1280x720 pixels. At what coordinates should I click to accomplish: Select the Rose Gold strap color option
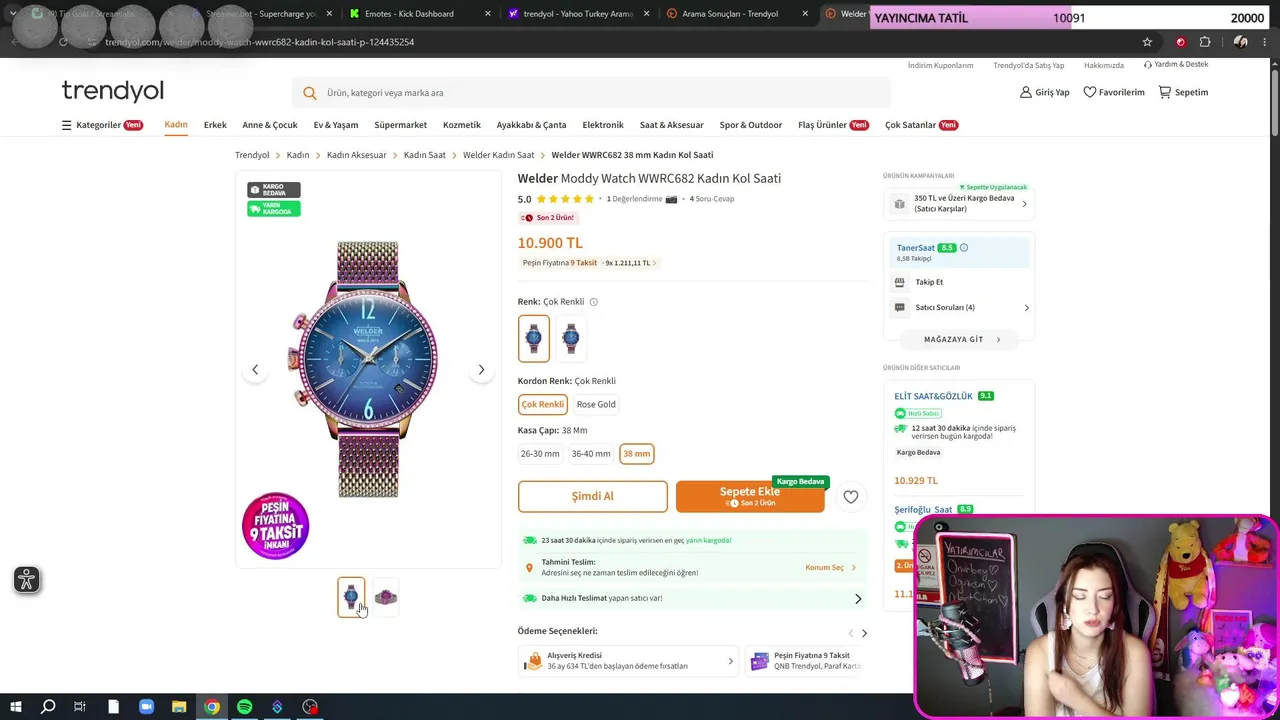[x=596, y=404]
